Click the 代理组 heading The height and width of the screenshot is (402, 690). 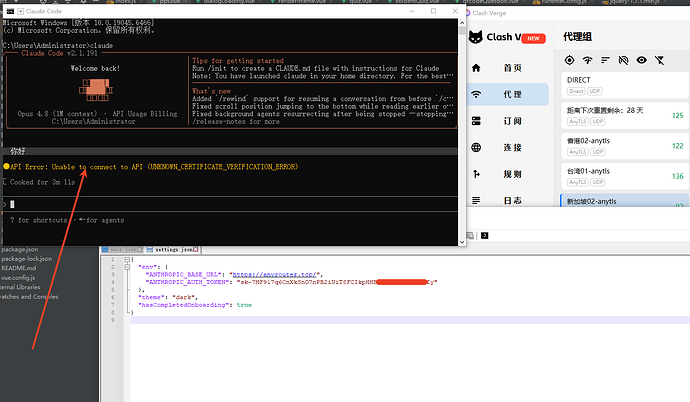tap(577, 37)
